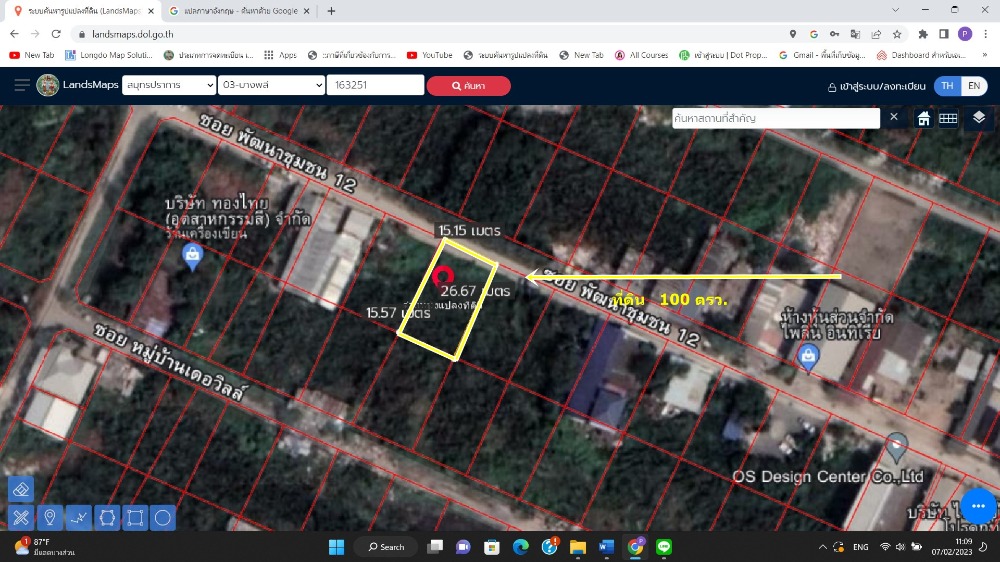Select the rectangle drawing tool
1000x562 pixels.
pos(135,517)
